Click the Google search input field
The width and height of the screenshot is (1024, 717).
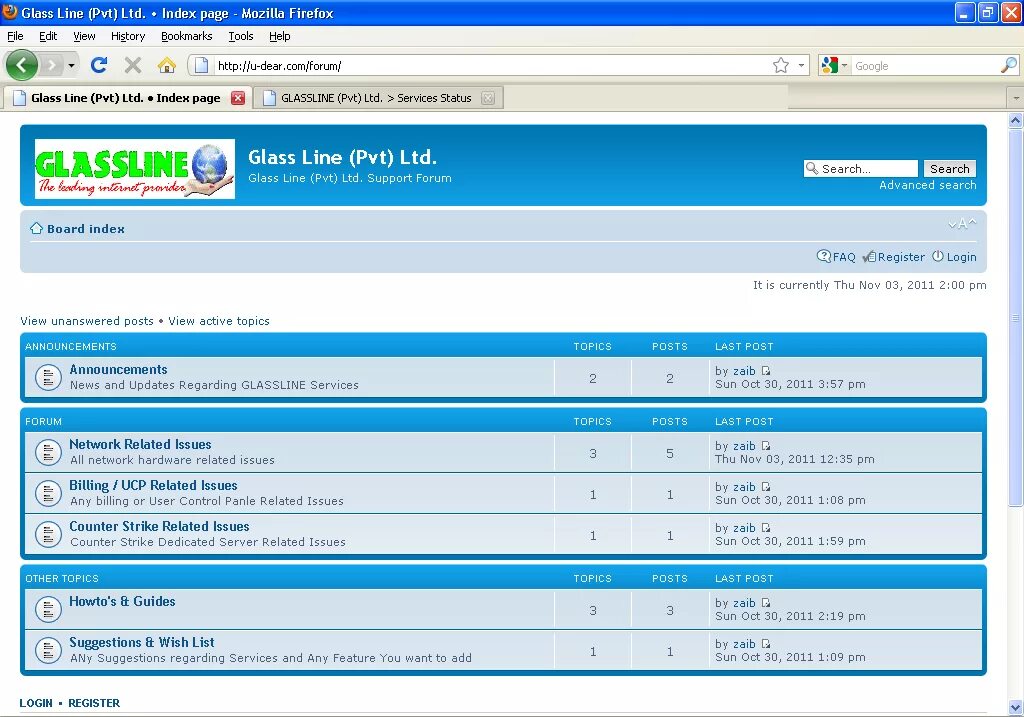pyautogui.click(x=924, y=65)
